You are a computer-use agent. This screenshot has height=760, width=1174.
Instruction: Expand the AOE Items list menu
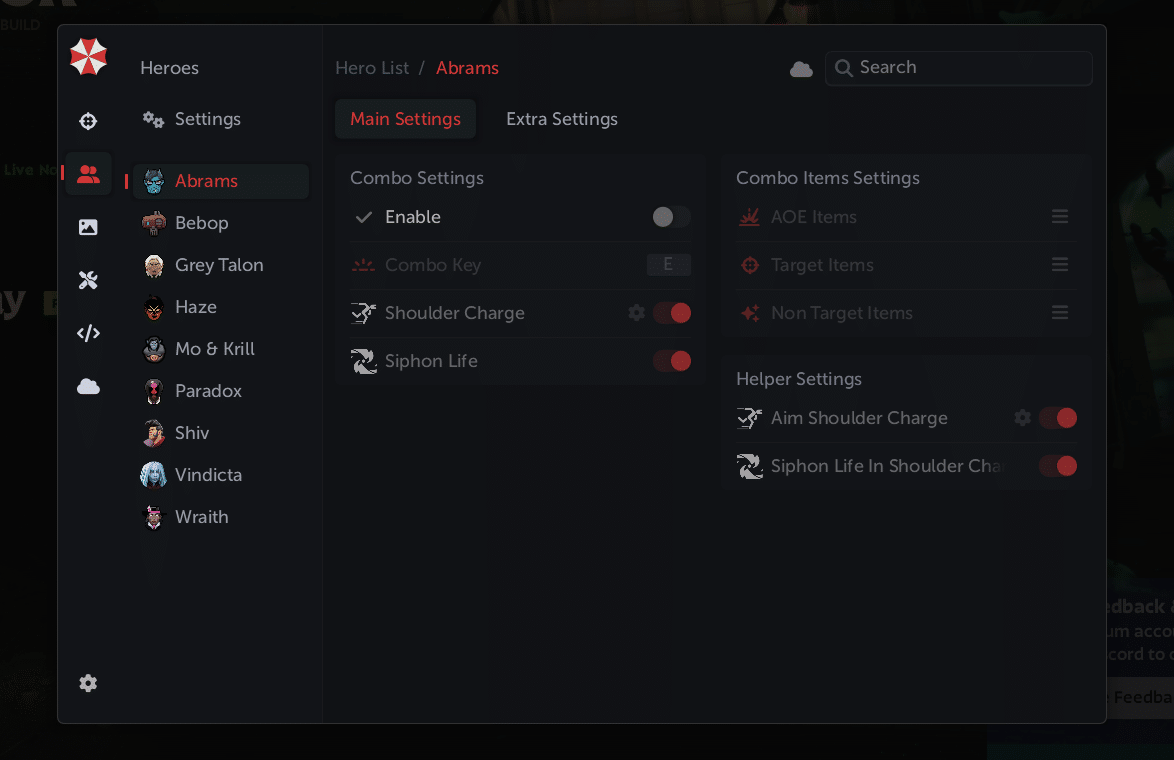[x=1060, y=217]
